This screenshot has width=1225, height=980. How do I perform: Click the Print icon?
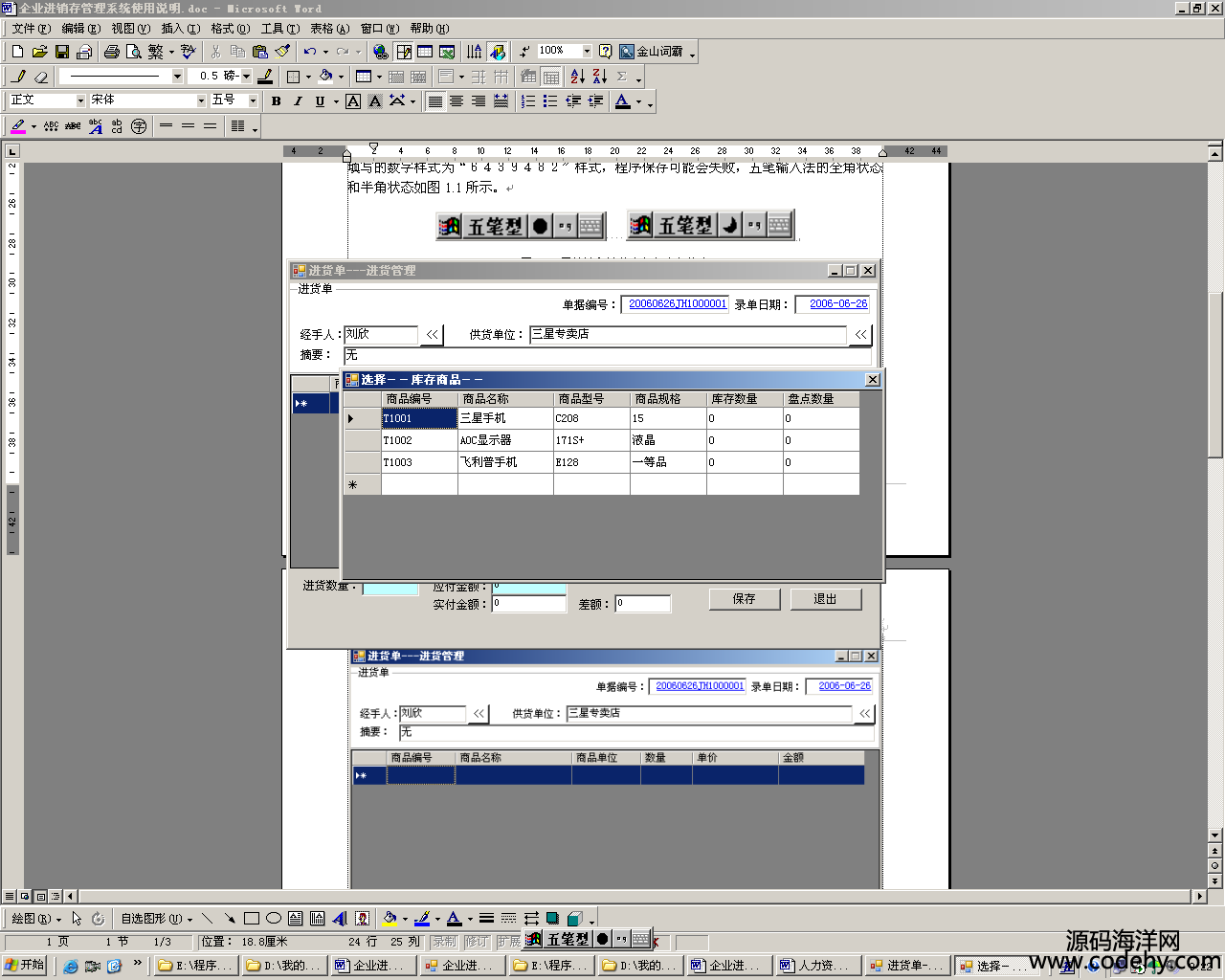pos(112,52)
